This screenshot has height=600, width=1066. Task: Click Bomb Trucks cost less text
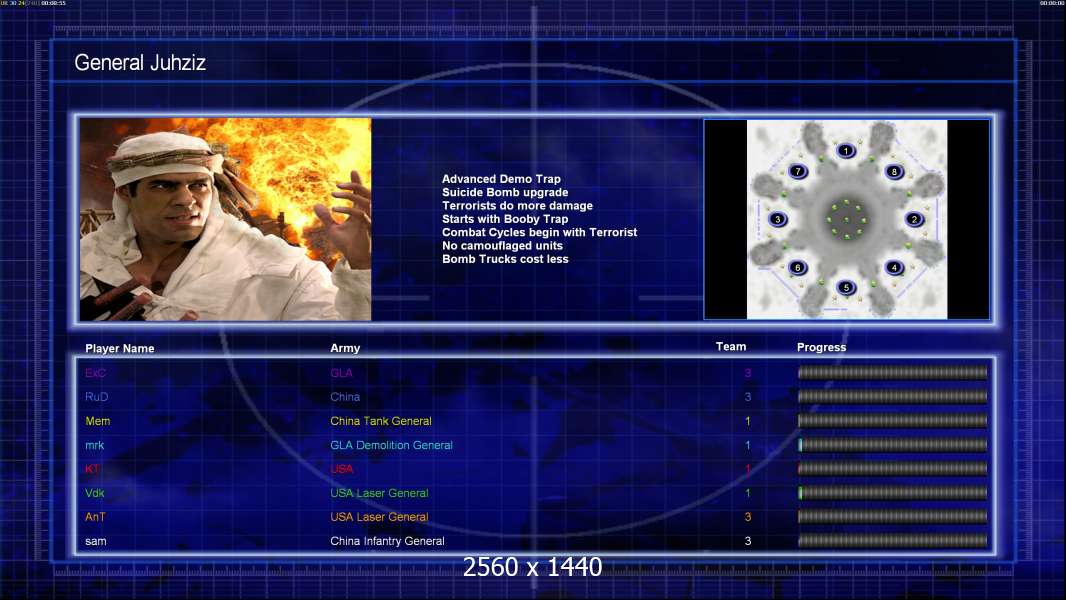click(x=505, y=259)
